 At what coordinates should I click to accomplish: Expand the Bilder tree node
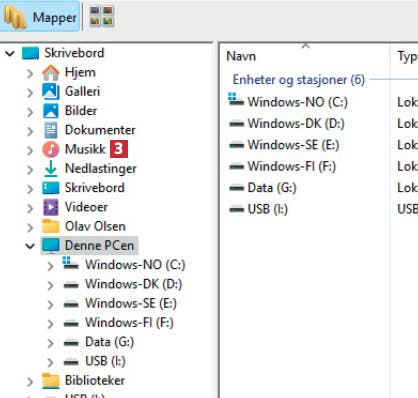tap(30, 112)
